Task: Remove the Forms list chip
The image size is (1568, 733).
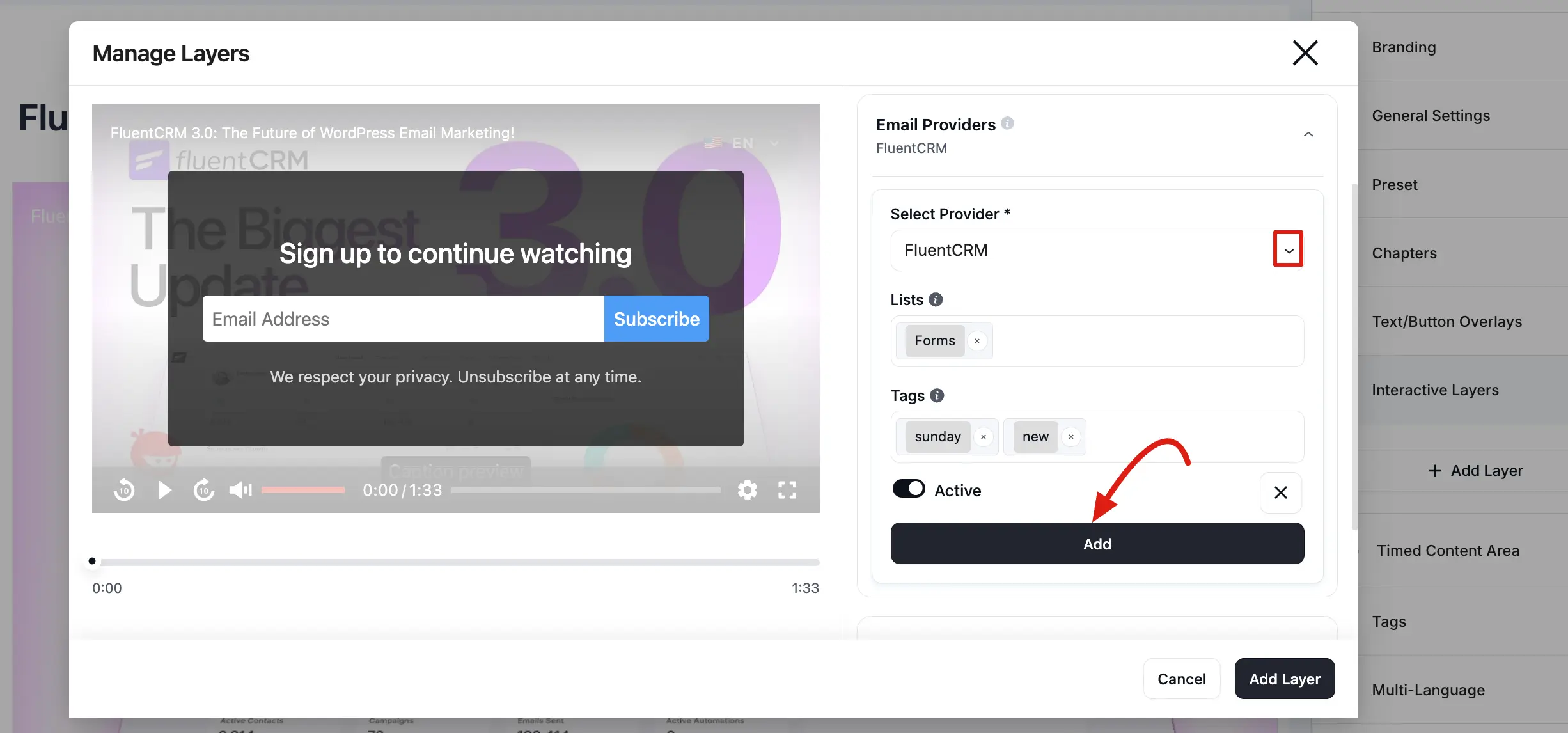Action: 977,341
